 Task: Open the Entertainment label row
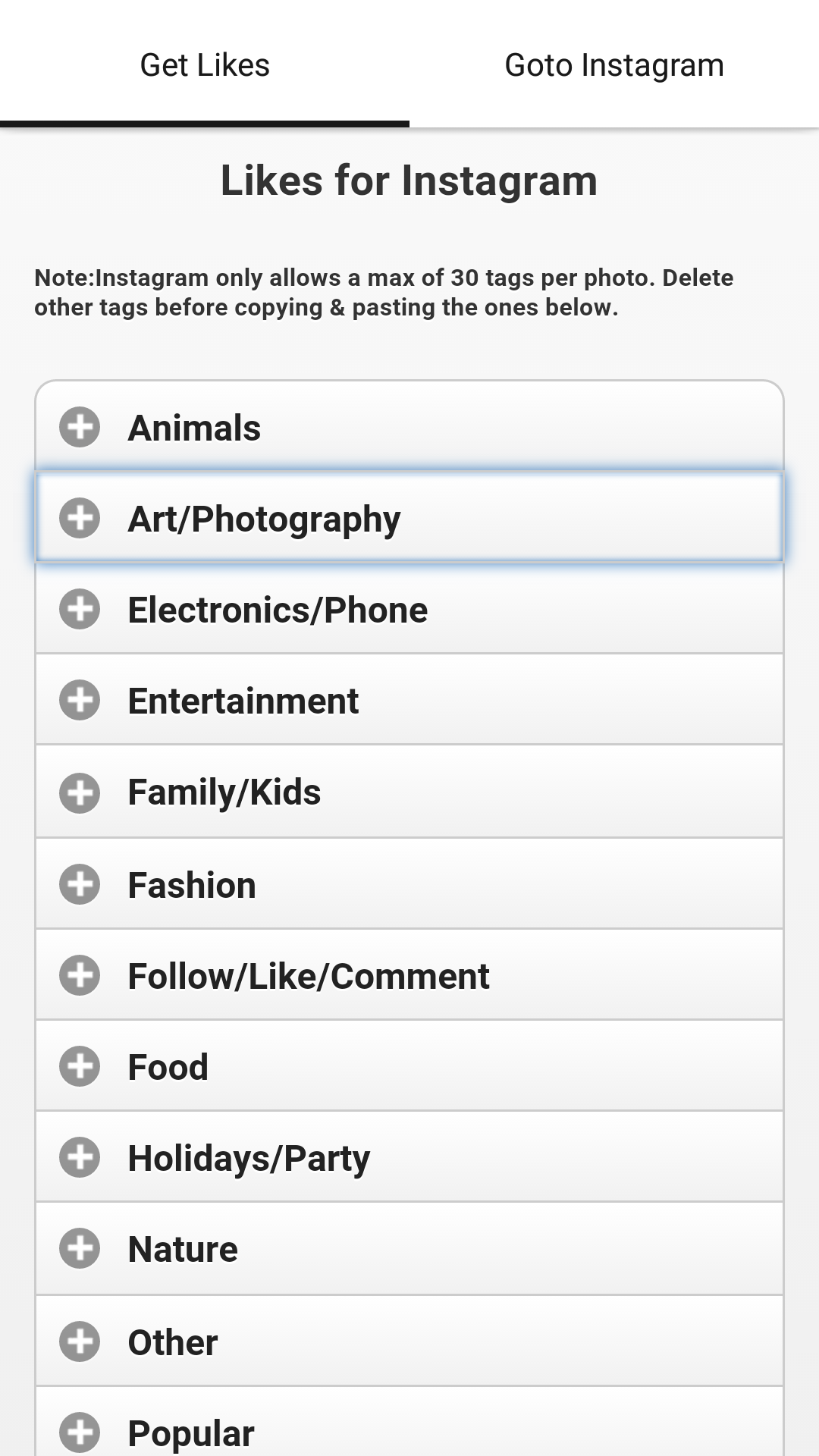243,701
